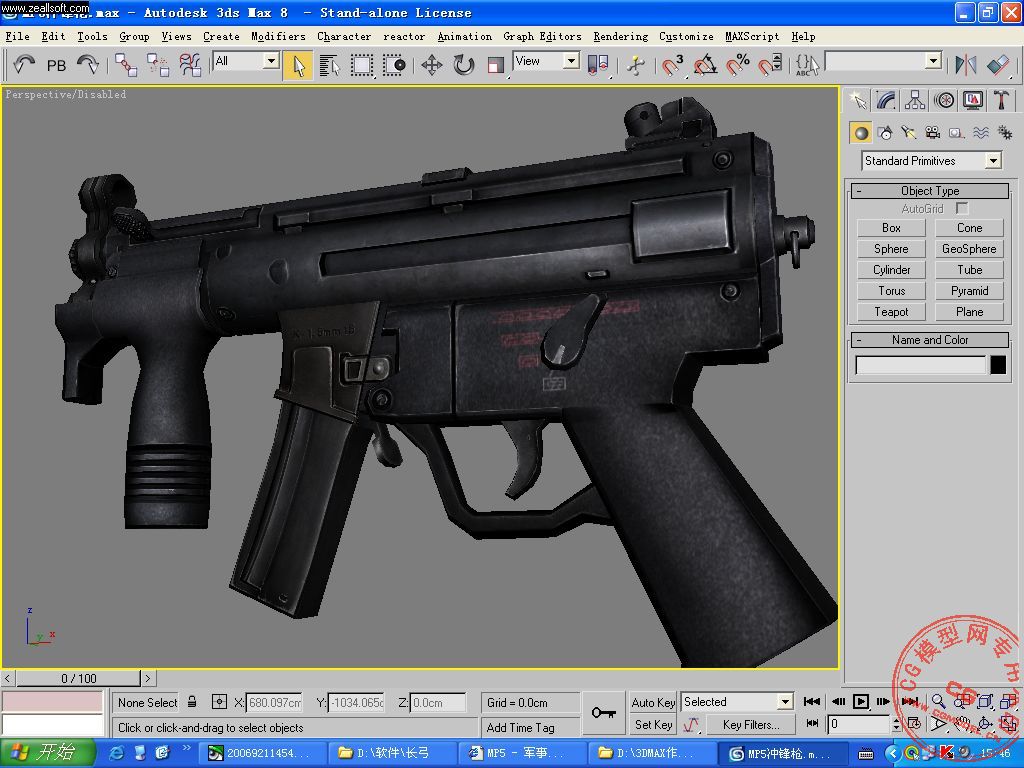Enable the Angle Snap toggle
The height and width of the screenshot is (768, 1024).
click(x=707, y=65)
